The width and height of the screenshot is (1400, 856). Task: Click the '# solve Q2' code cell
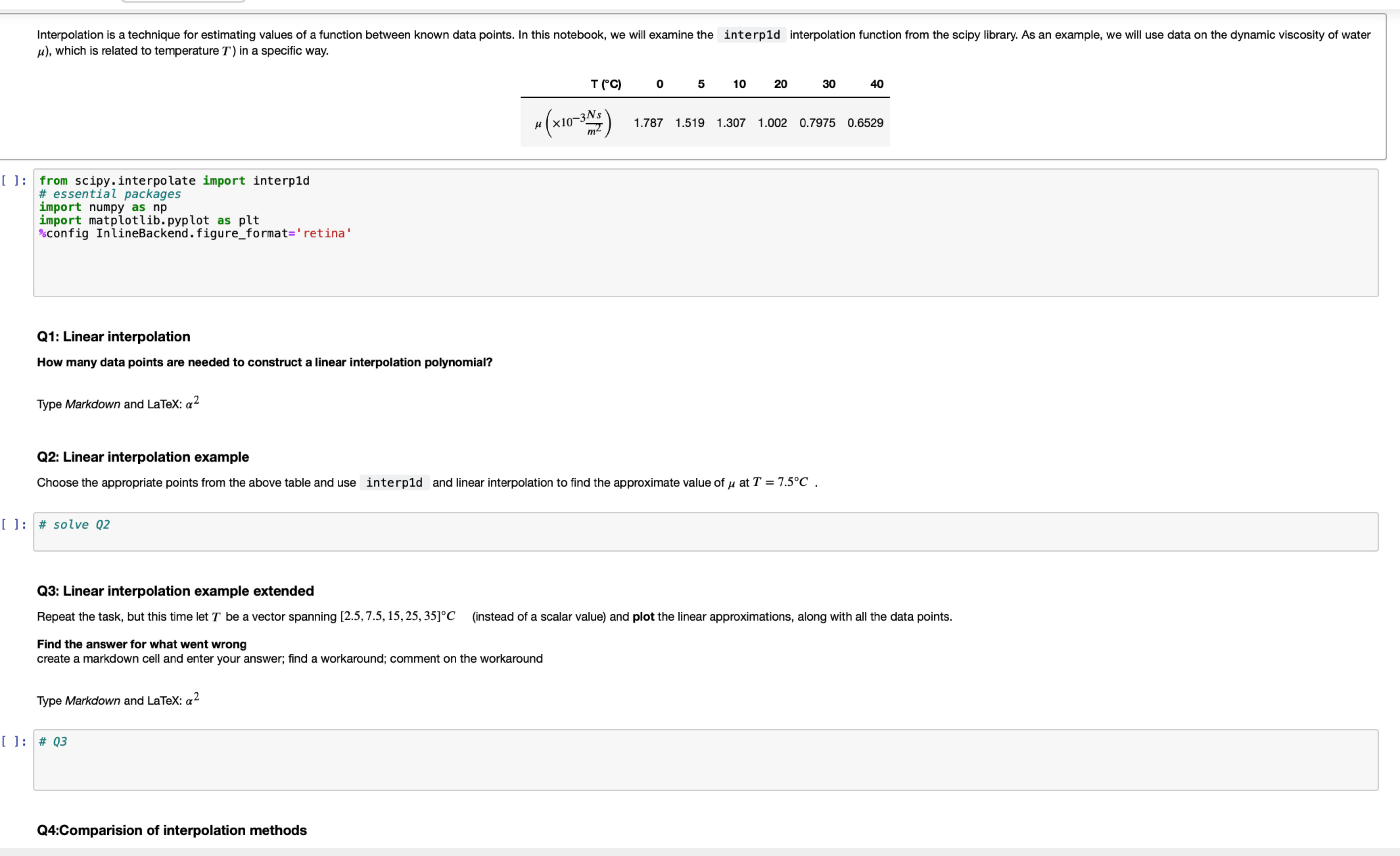pyautogui.click(x=705, y=531)
